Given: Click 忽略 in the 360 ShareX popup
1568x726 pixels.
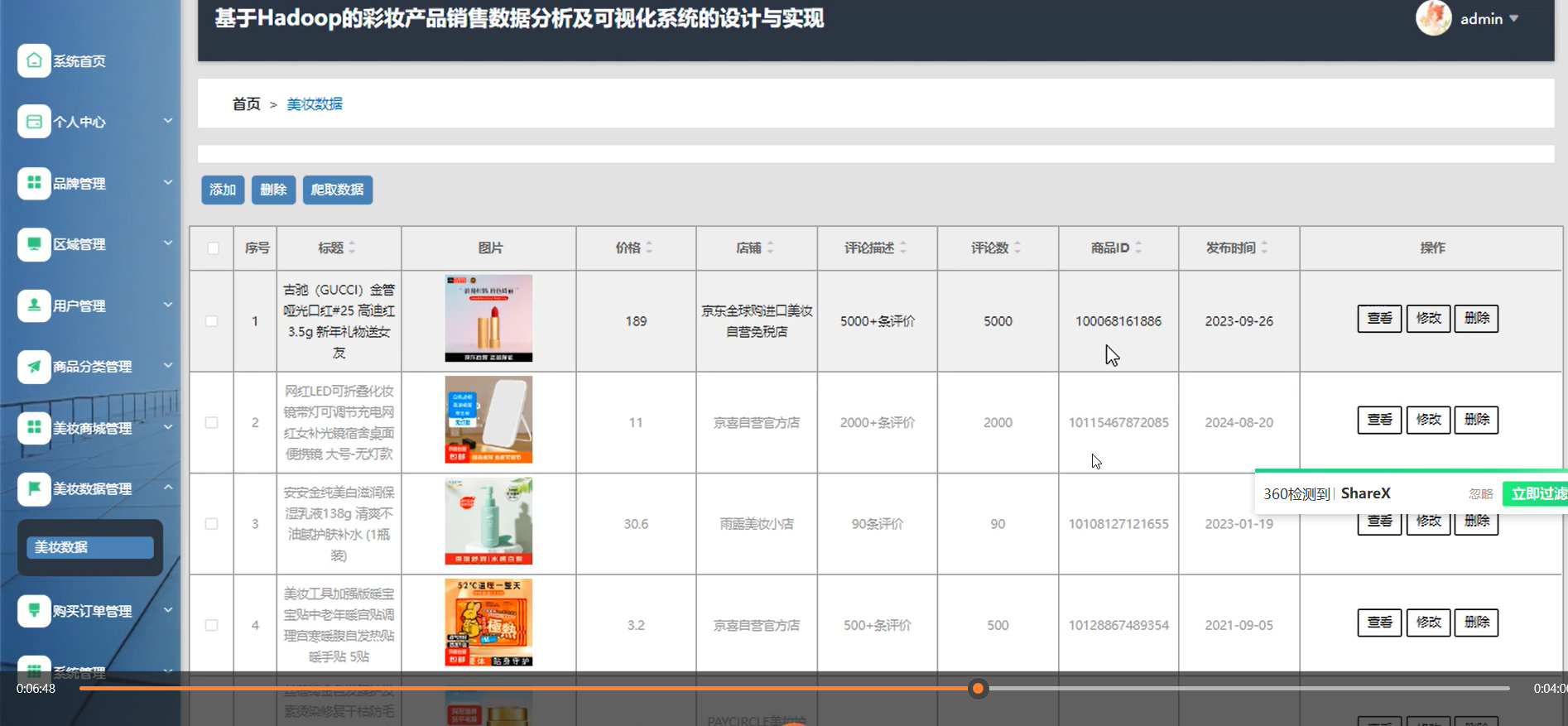Looking at the screenshot, I should (1480, 494).
